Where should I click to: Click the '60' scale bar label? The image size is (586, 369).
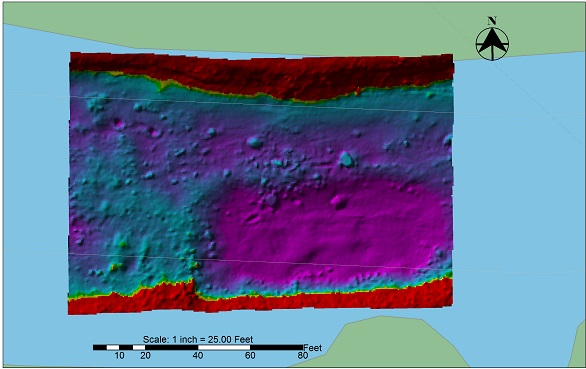[x=250, y=356]
